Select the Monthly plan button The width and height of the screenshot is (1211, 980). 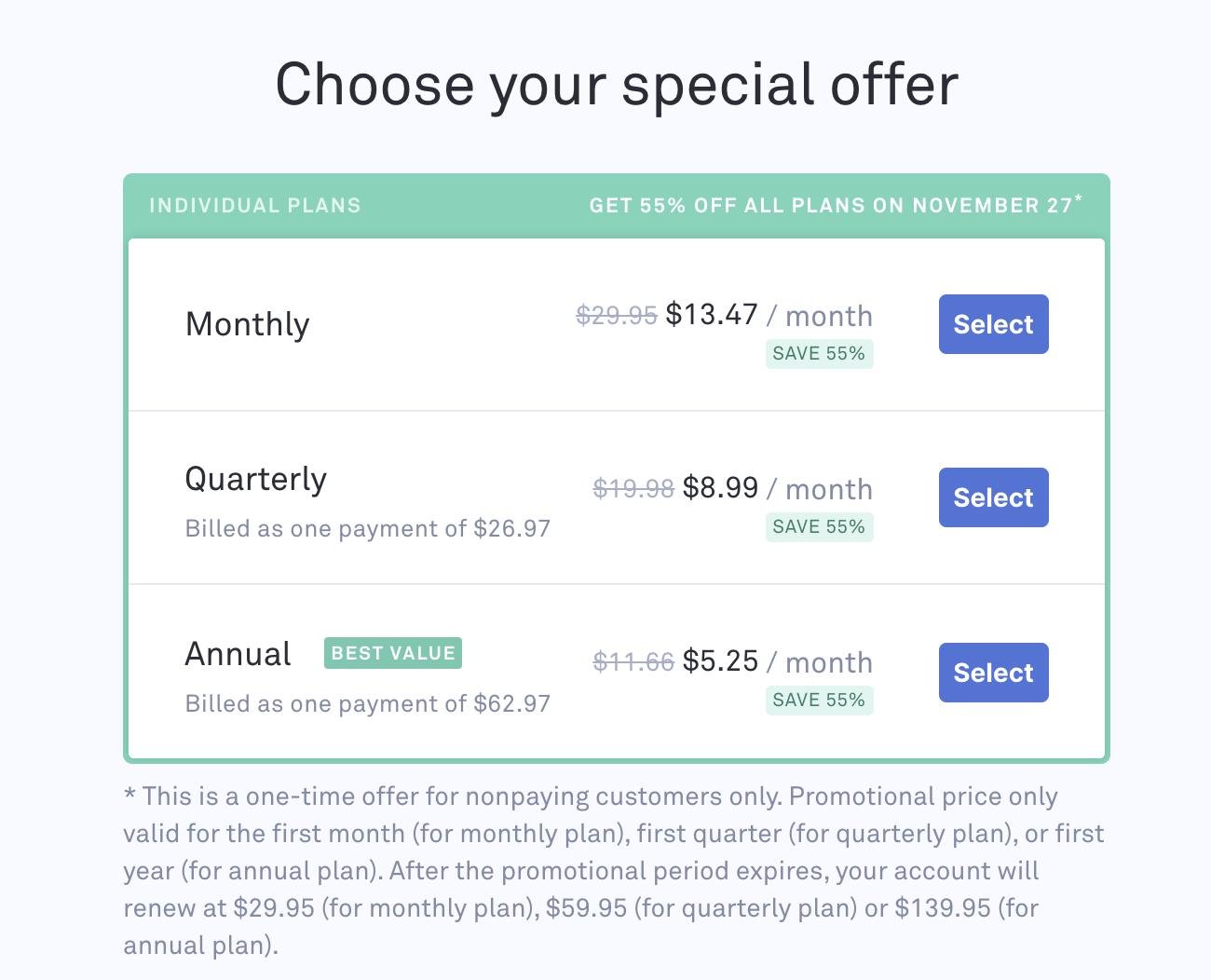[993, 324]
